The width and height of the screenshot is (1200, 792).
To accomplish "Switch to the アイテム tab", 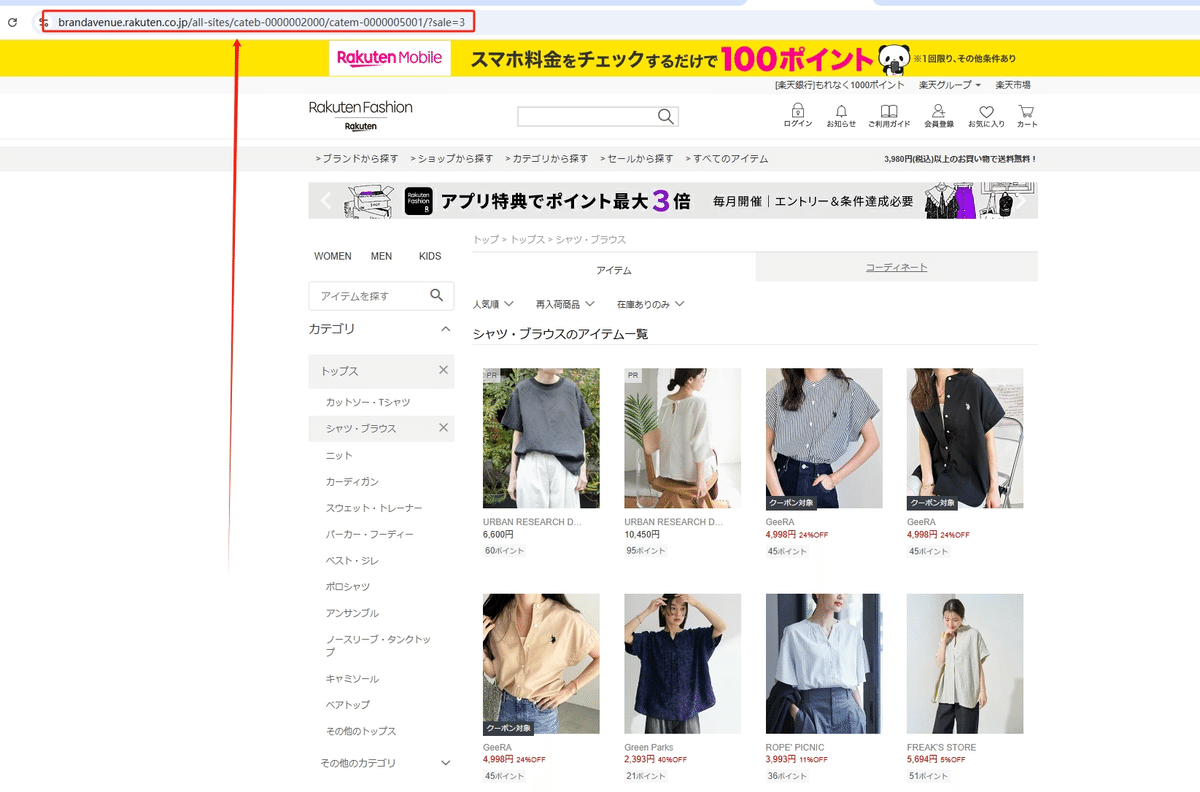I will click(614, 270).
